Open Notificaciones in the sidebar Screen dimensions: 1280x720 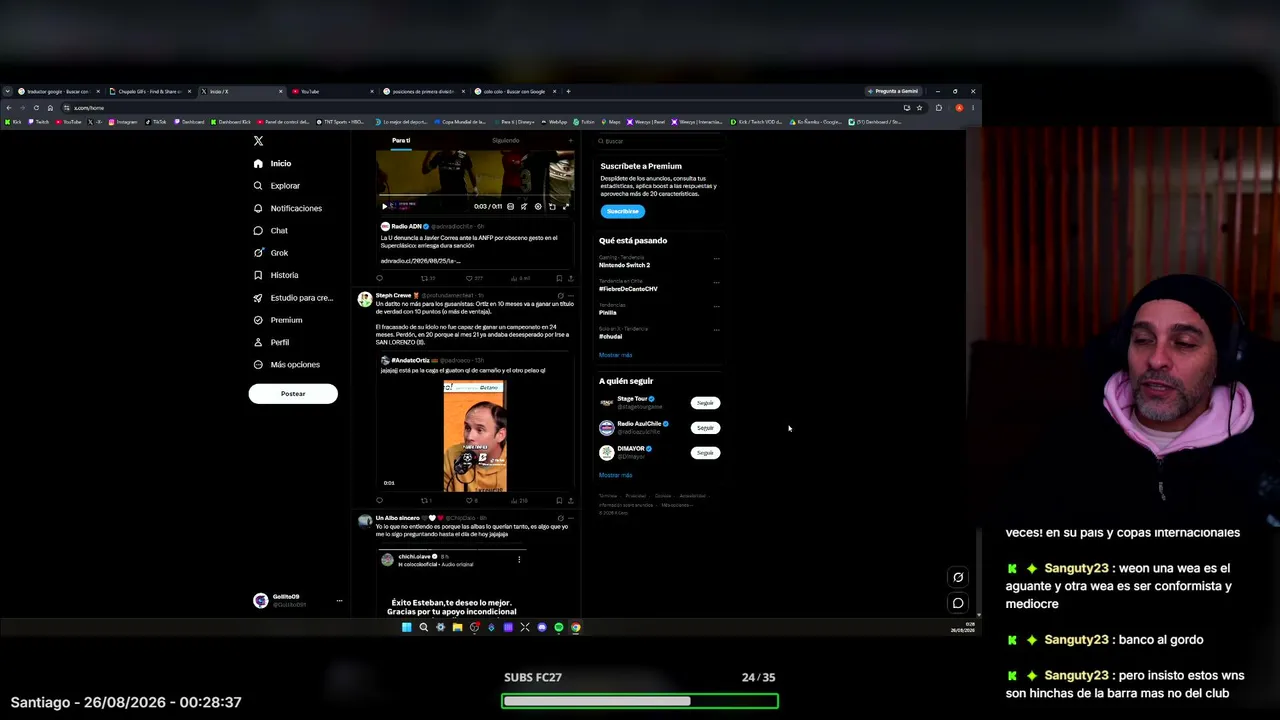[x=288, y=208]
